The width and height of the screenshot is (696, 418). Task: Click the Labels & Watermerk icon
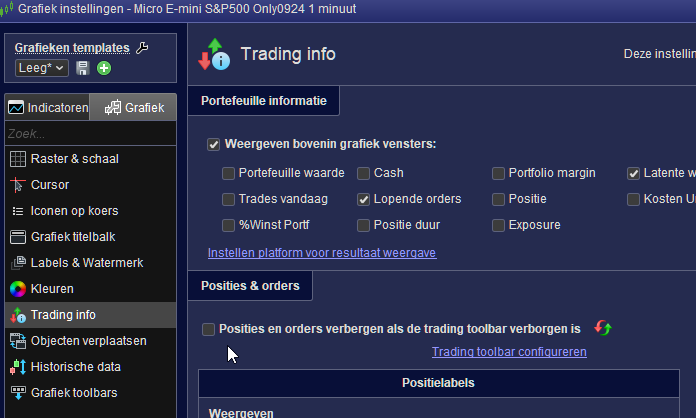point(18,263)
